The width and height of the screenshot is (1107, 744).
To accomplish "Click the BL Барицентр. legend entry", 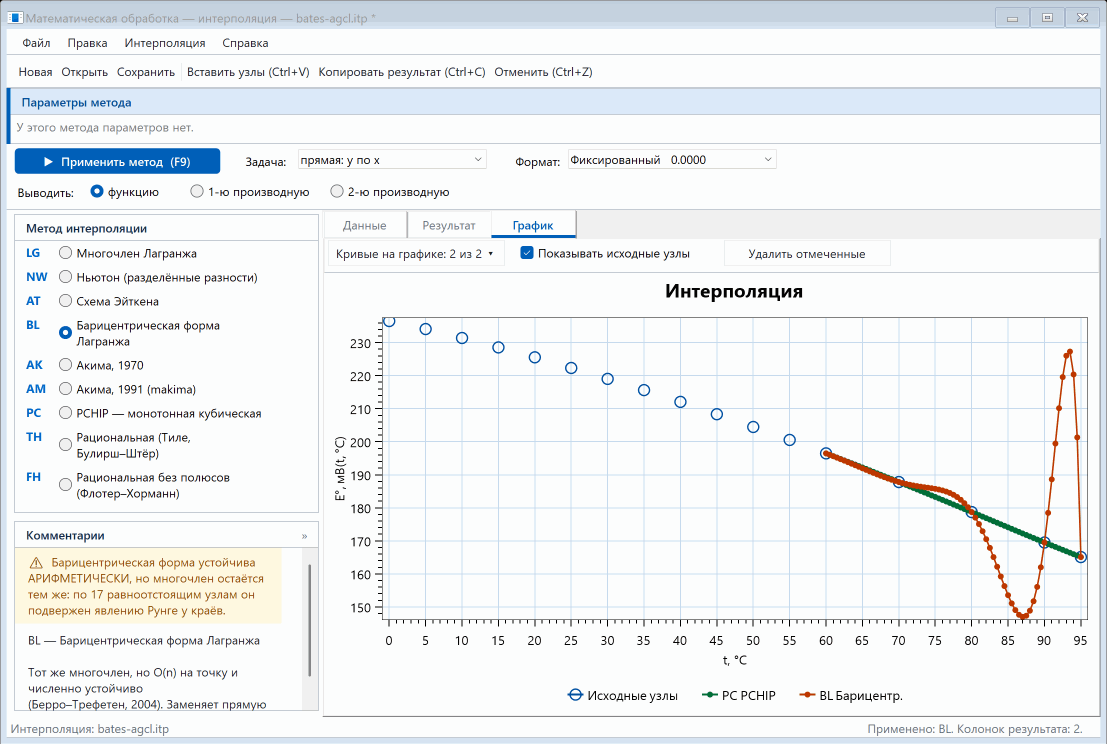I will [x=851, y=695].
